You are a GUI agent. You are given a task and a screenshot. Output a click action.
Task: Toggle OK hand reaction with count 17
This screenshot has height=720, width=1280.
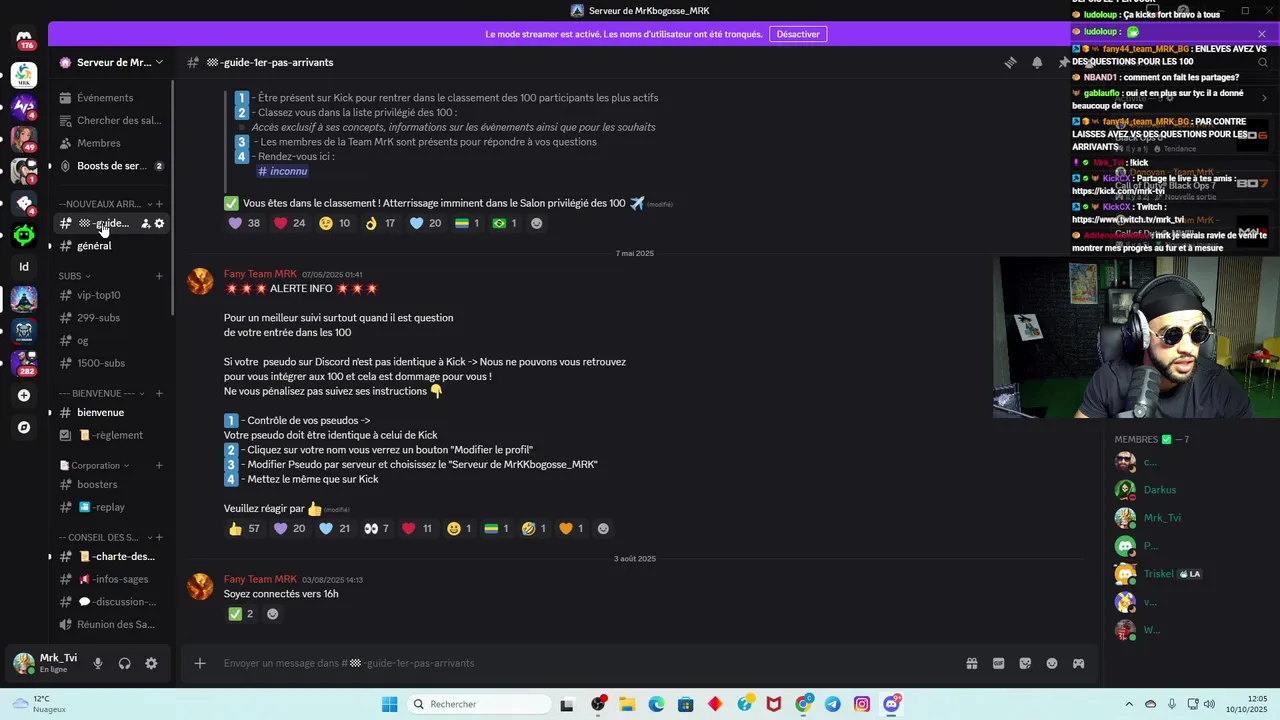pos(380,223)
